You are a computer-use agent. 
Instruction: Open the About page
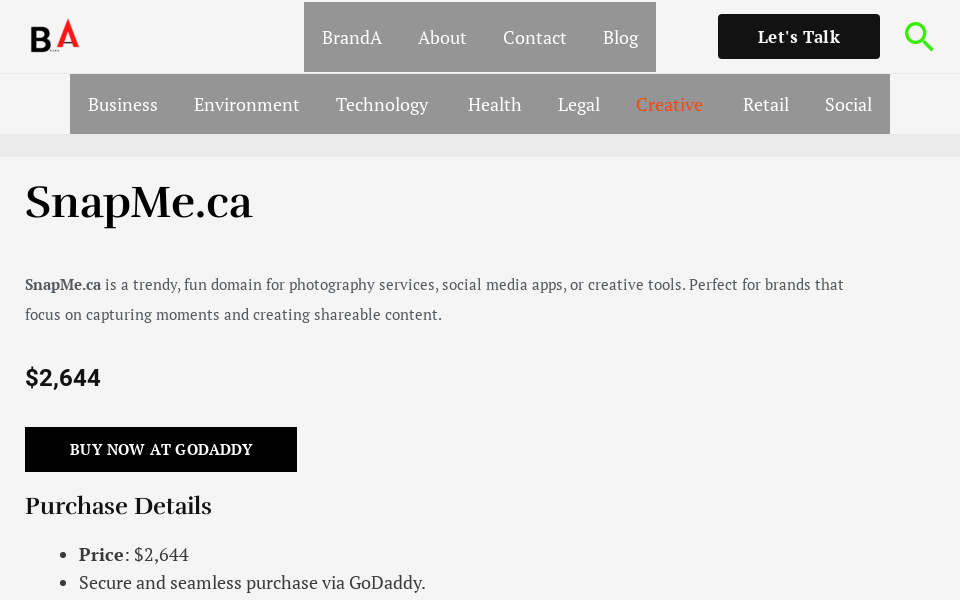[x=442, y=37]
